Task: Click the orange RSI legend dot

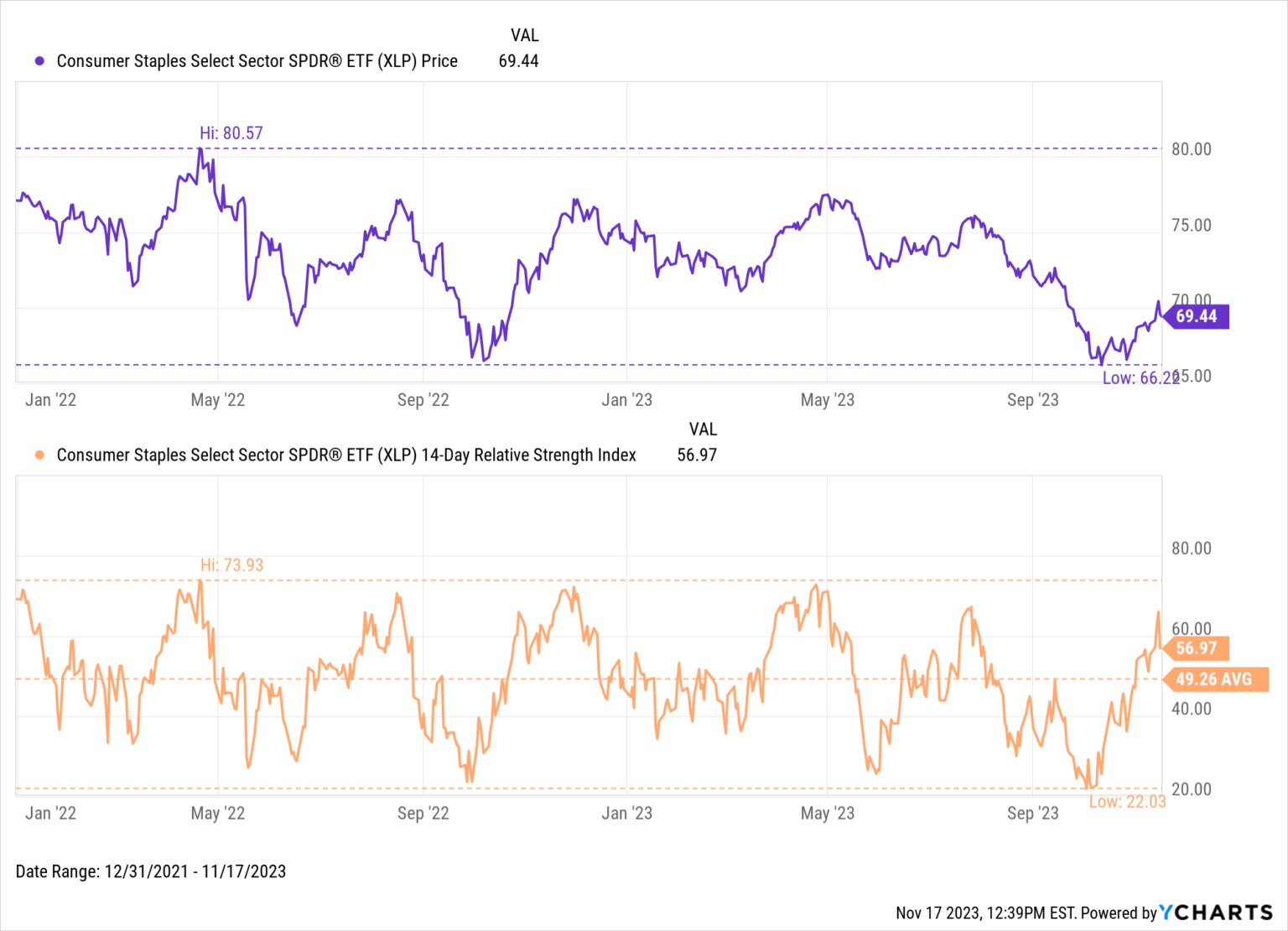Action: [39, 455]
